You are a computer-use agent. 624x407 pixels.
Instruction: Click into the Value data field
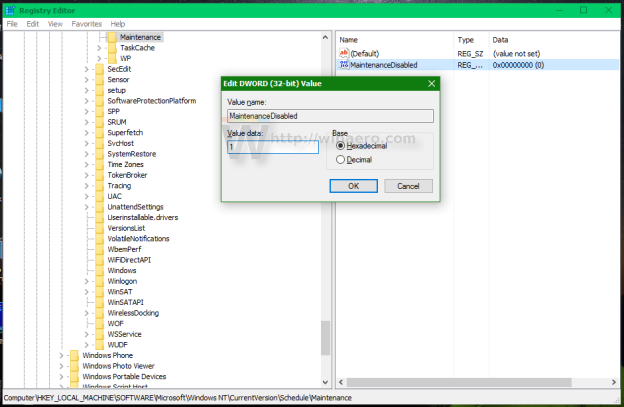pos(272,147)
